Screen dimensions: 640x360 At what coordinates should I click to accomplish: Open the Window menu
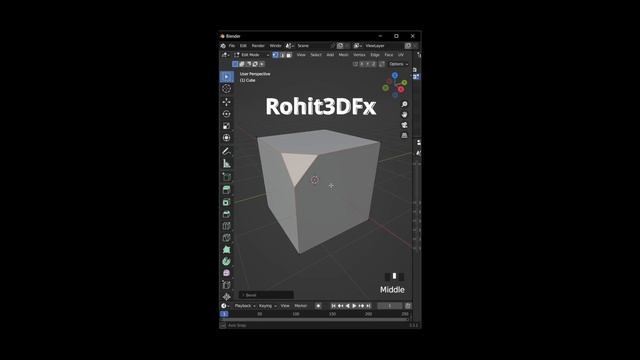276,46
